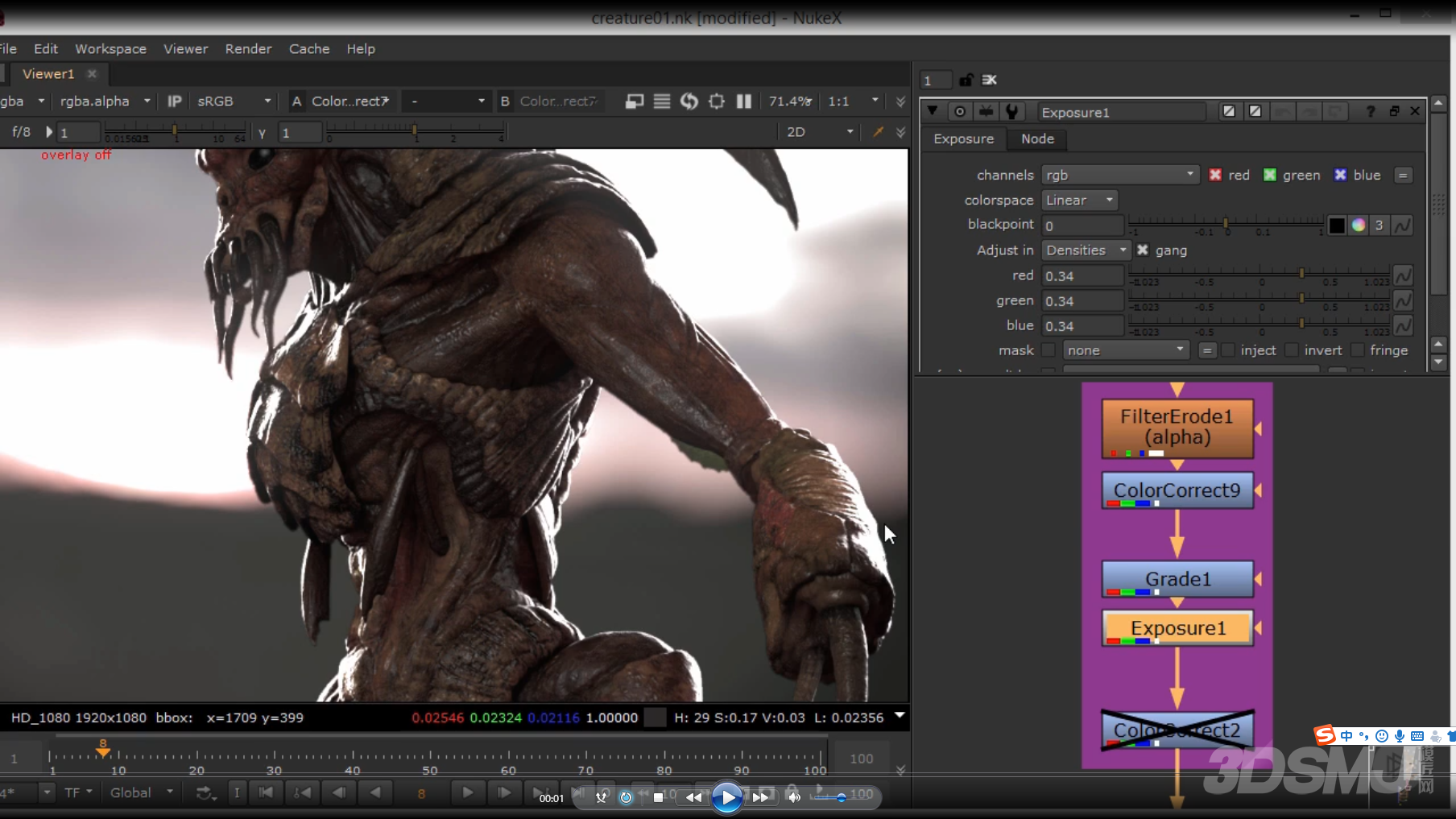The height and width of the screenshot is (819, 1456).
Task: Click the clear properties bin icon
Action: pos(990,80)
